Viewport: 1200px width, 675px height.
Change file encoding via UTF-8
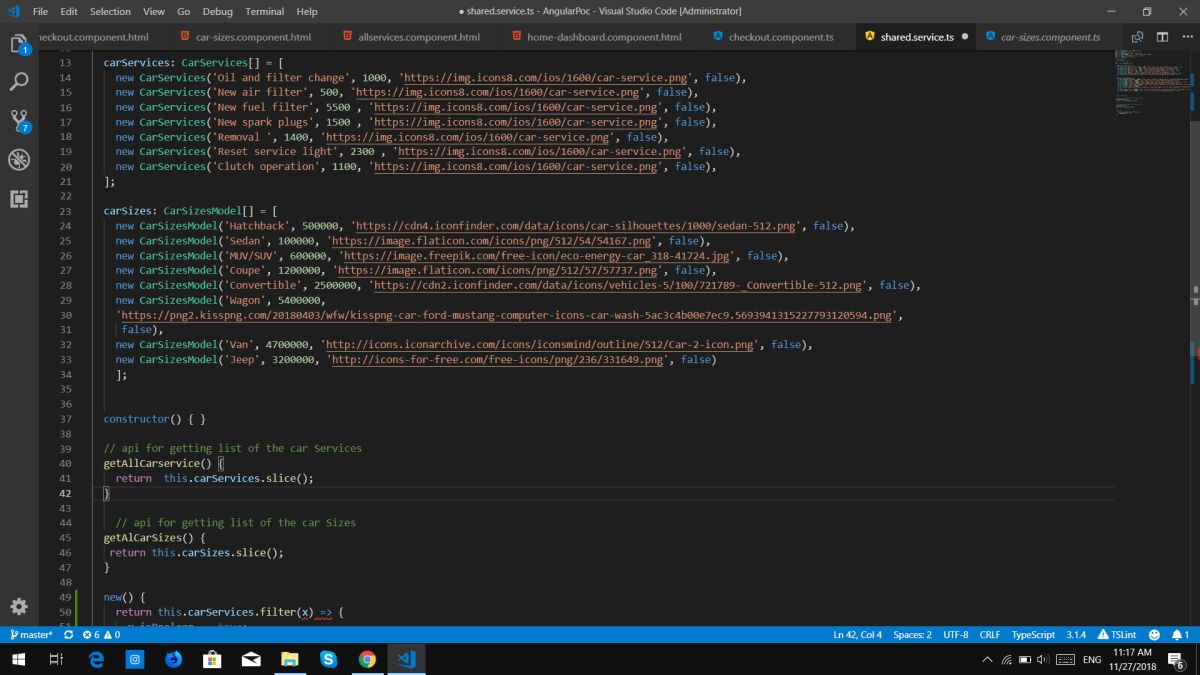[x=956, y=634]
